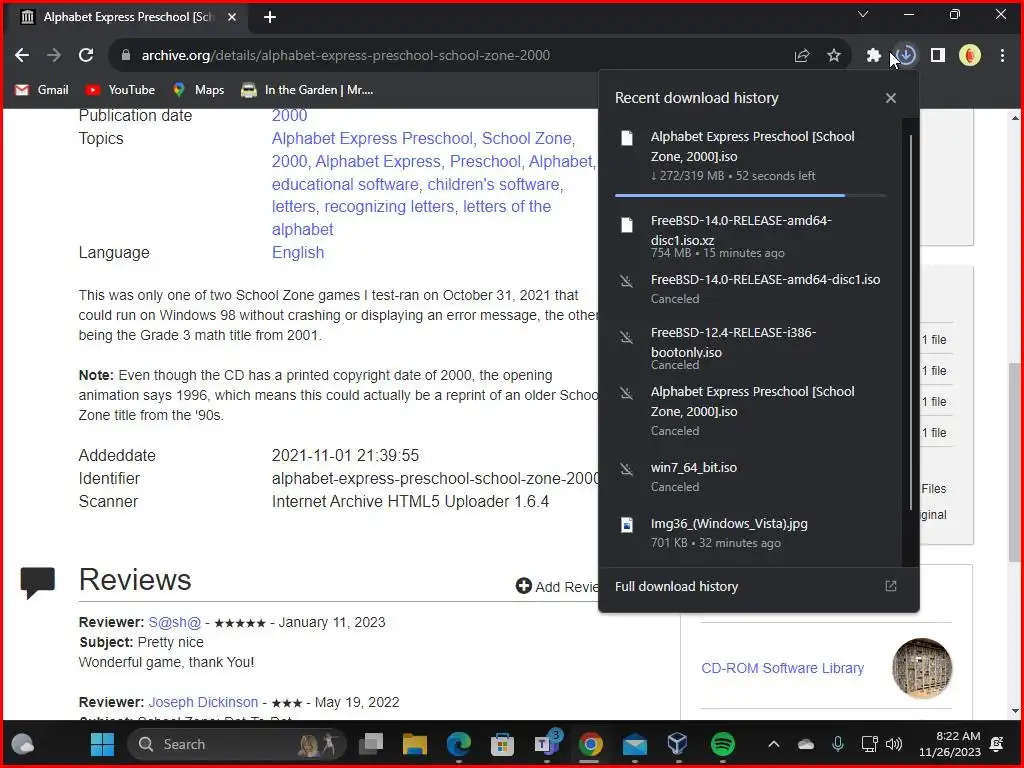The width and height of the screenshot is (1024, 768).
Task: Open the volume control in system tray
Action: (x=893, y=744)
